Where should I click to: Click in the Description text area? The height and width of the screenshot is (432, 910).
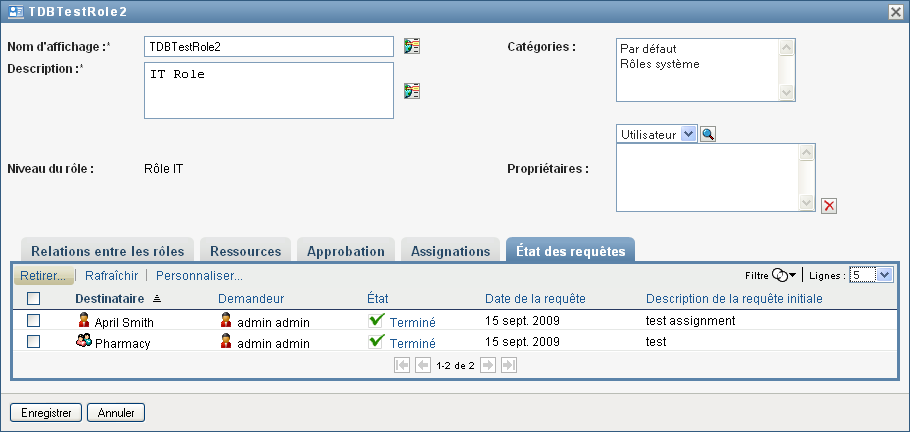tap(269, 91)
